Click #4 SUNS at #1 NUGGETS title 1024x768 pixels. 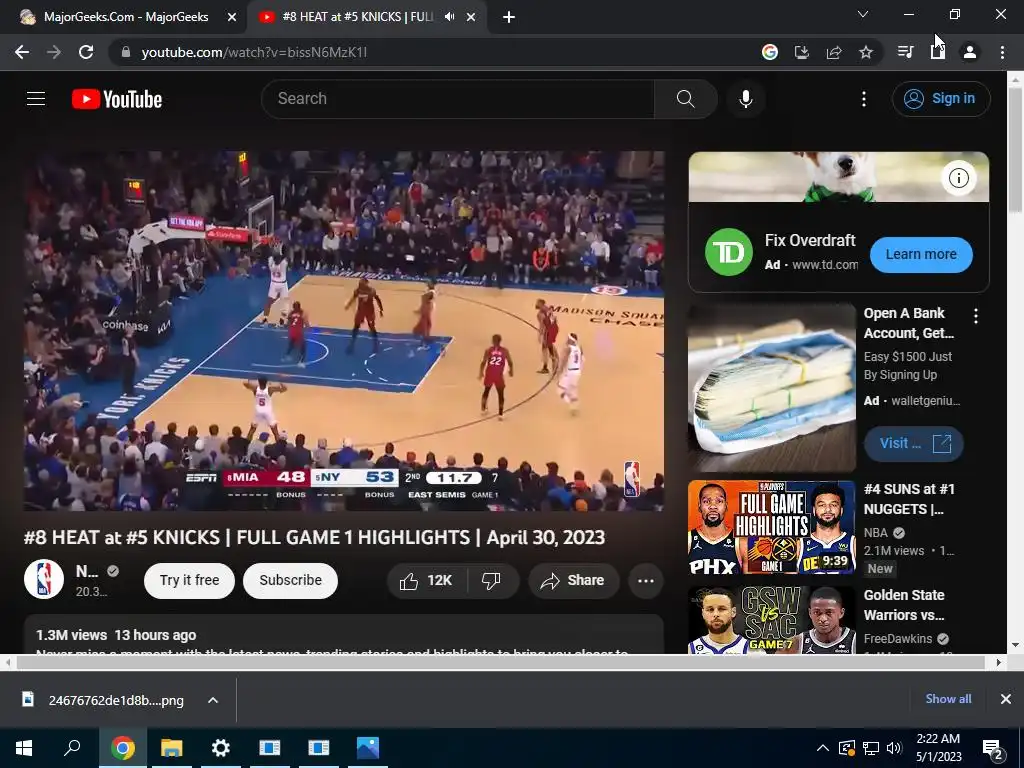[x=908, y=499]
